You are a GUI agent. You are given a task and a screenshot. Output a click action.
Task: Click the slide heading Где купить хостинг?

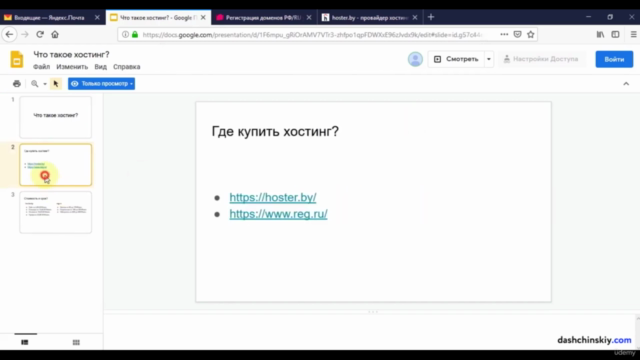[275, 131]
